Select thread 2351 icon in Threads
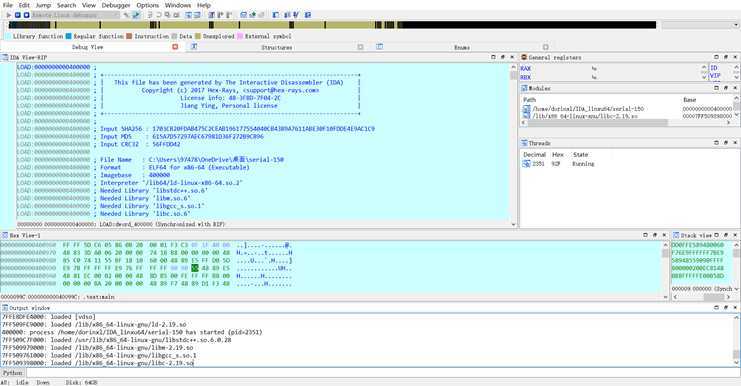Viewport: 741px width, 386px height. tap(526, 164)
